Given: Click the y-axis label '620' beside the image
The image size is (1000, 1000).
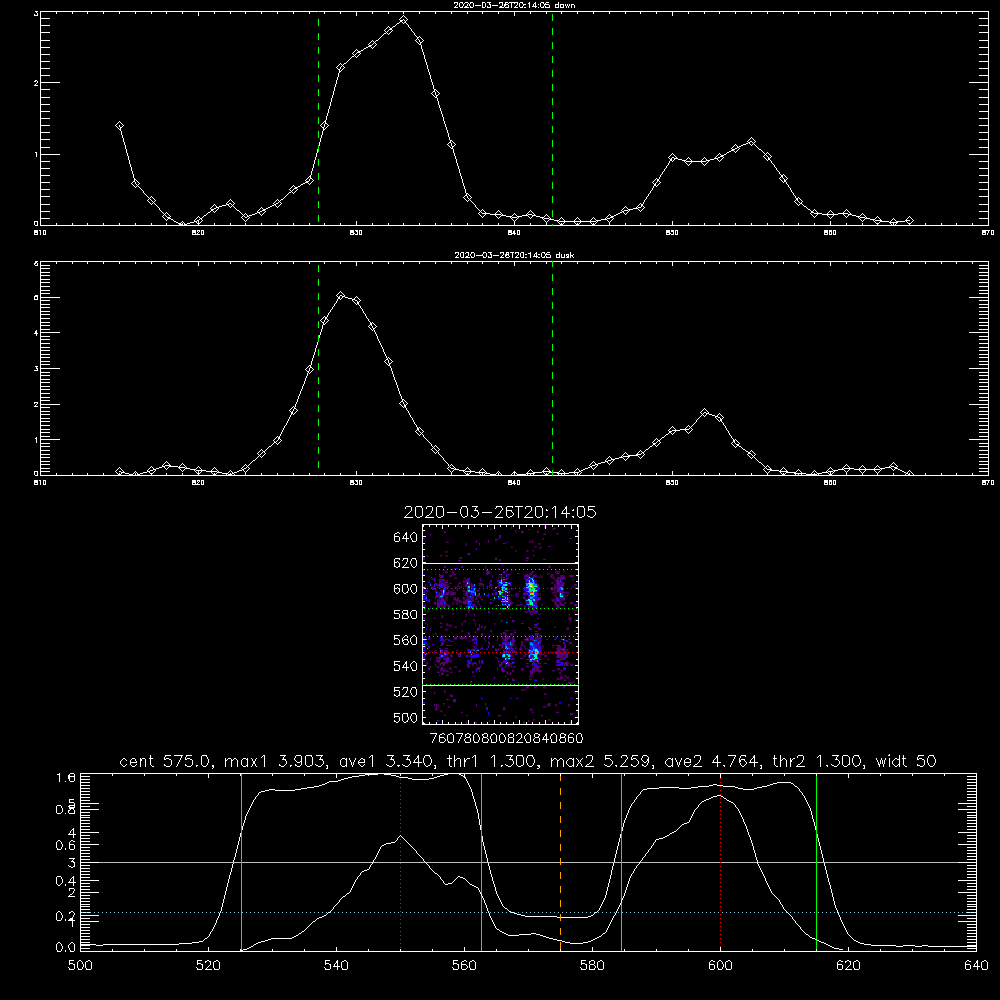Looking at the screenshot, I should tap(406, 563).
